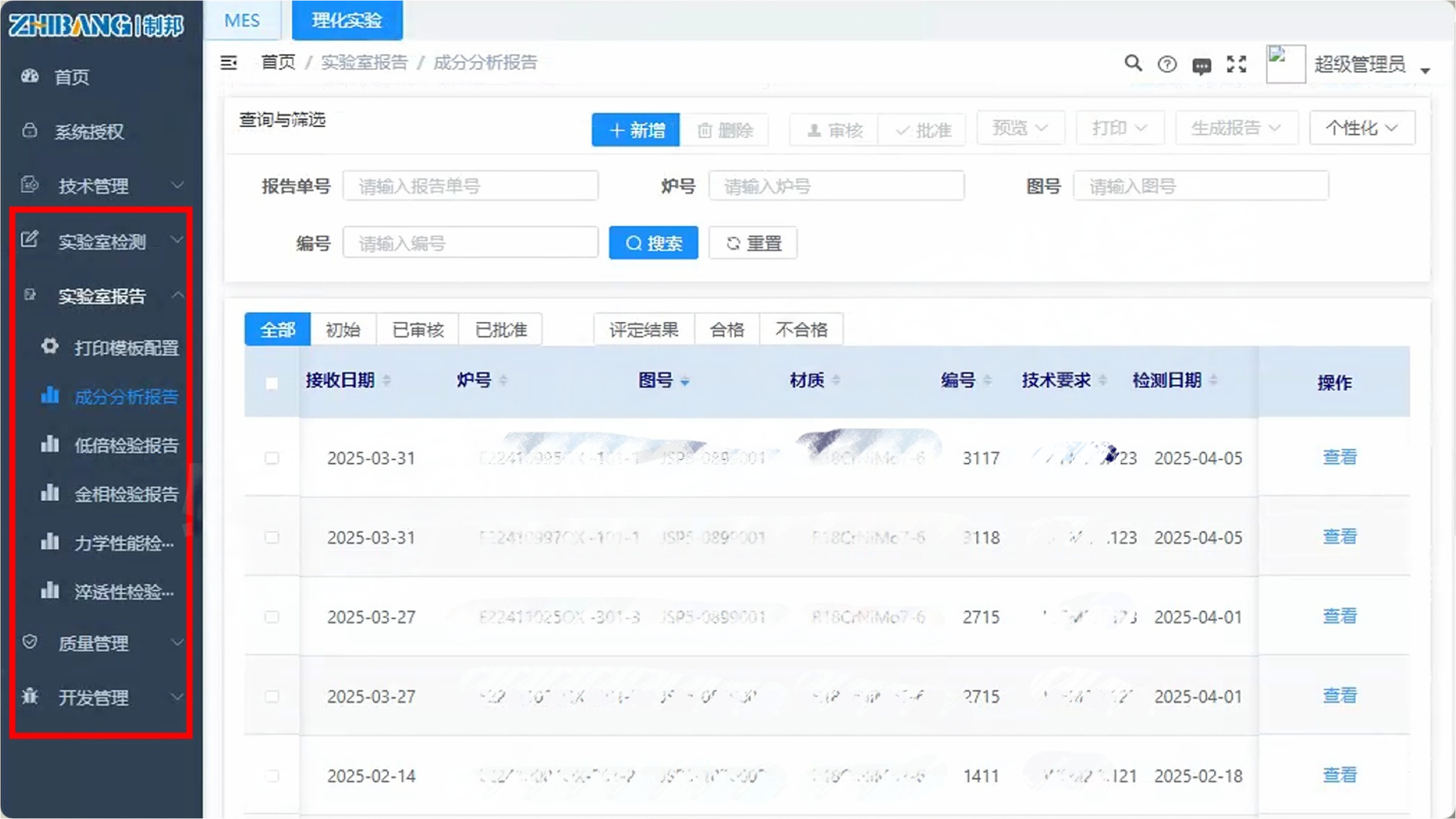Check the 2025-02-14 row checkbox
The image size is (1456, 819).
(x=272, y=776)
